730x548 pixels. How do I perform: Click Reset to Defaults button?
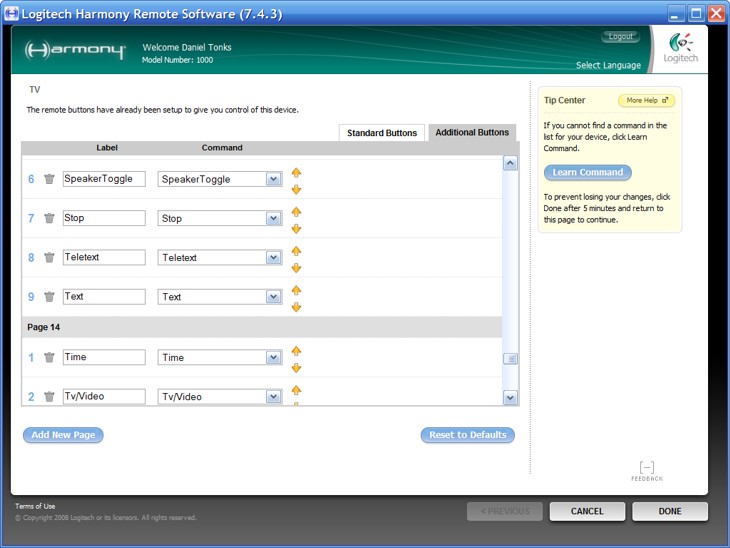pos(467,435)
